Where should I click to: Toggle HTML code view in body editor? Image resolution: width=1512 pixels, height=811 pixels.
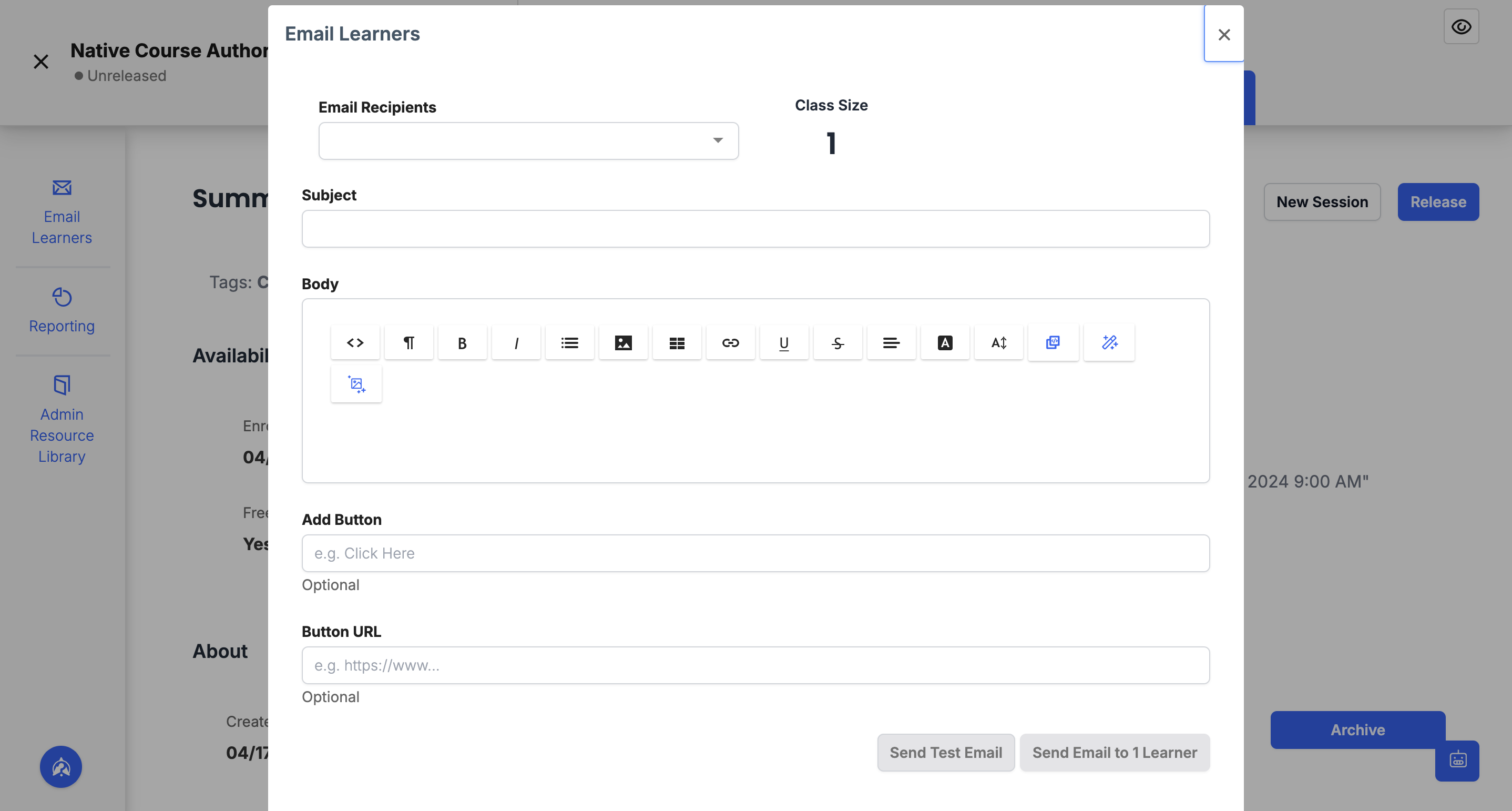pyautogui.click(x=355, y=342)
